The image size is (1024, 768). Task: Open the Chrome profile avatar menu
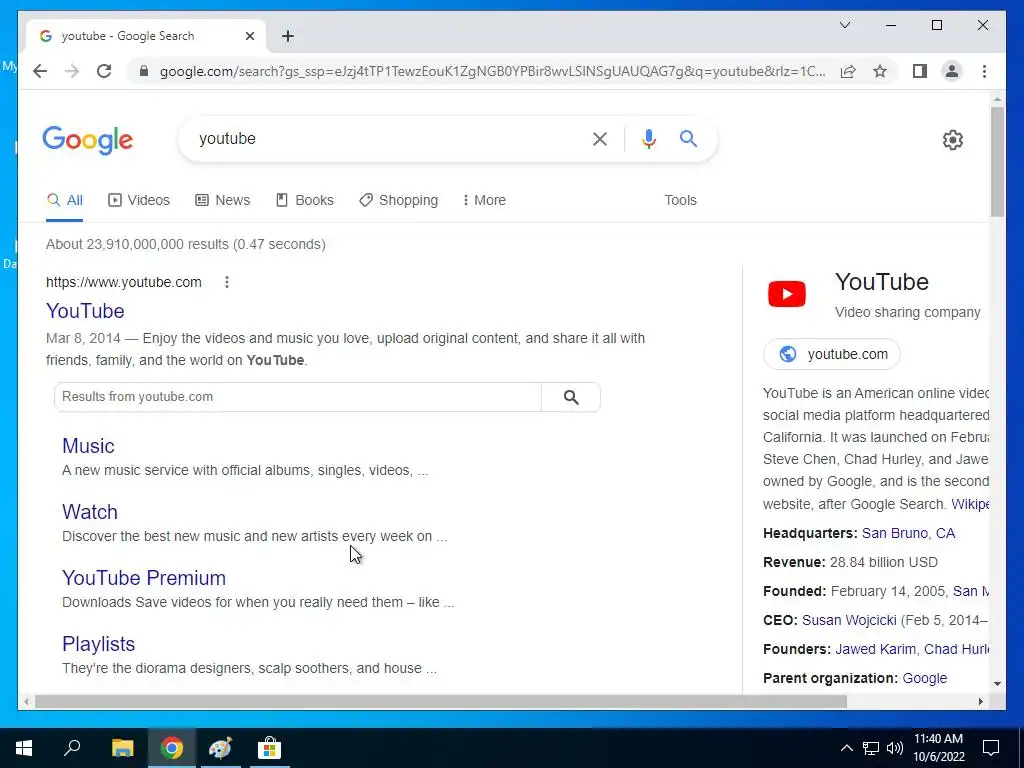click(x=952, y=71)
